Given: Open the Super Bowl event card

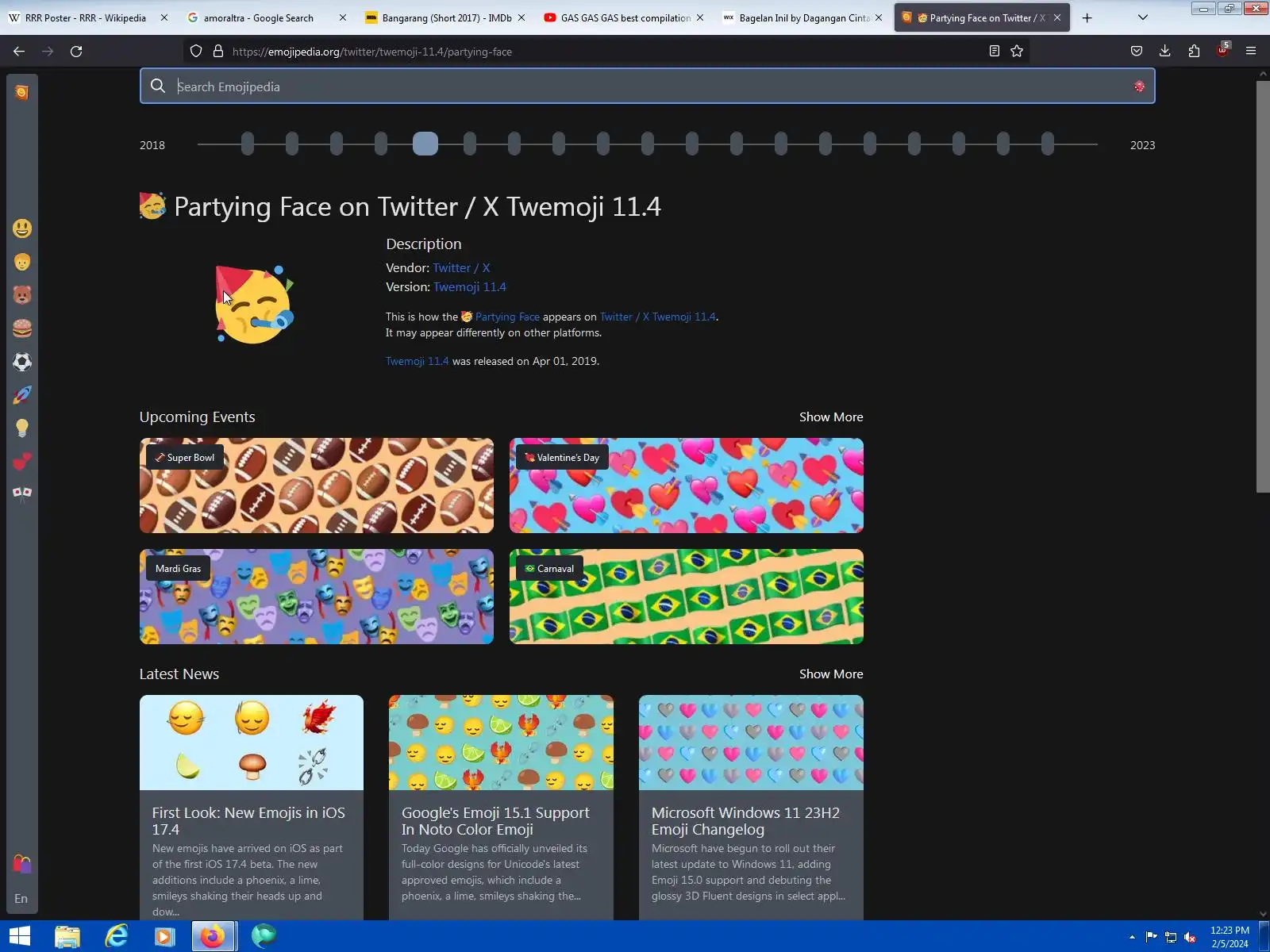Looking at the screenshot, I should 317,486.
